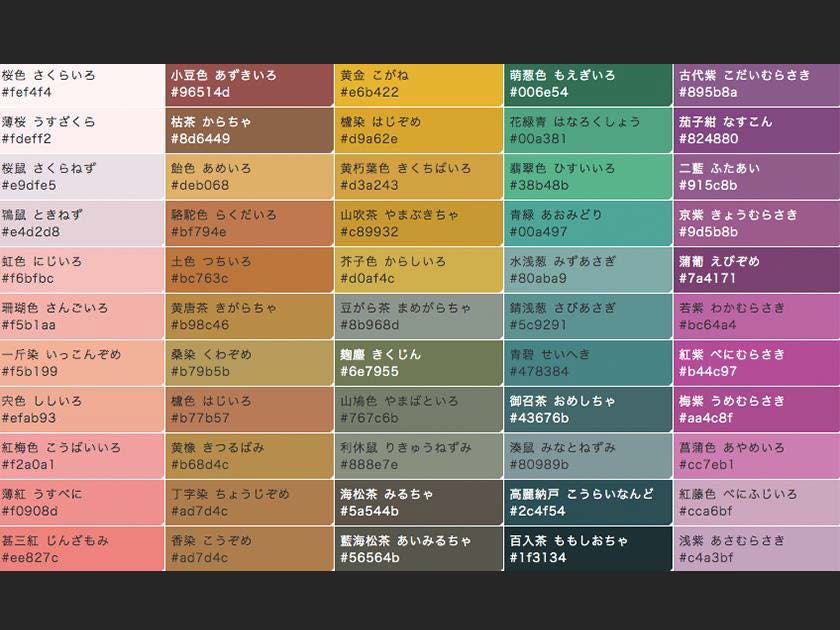Choose the 青碧 せいへき #478384 swatch

coord(587,363)
